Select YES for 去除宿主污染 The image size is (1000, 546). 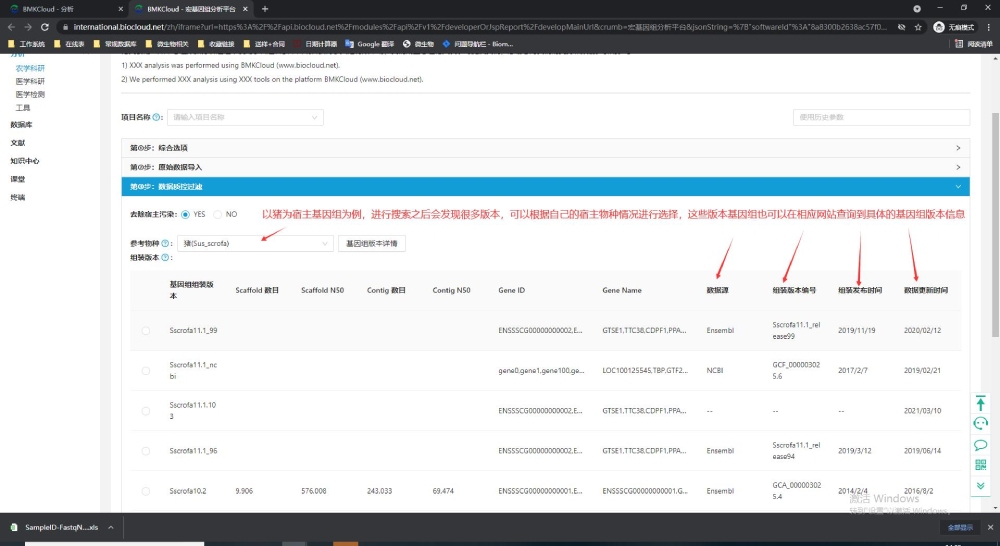(x=186, y=214)
